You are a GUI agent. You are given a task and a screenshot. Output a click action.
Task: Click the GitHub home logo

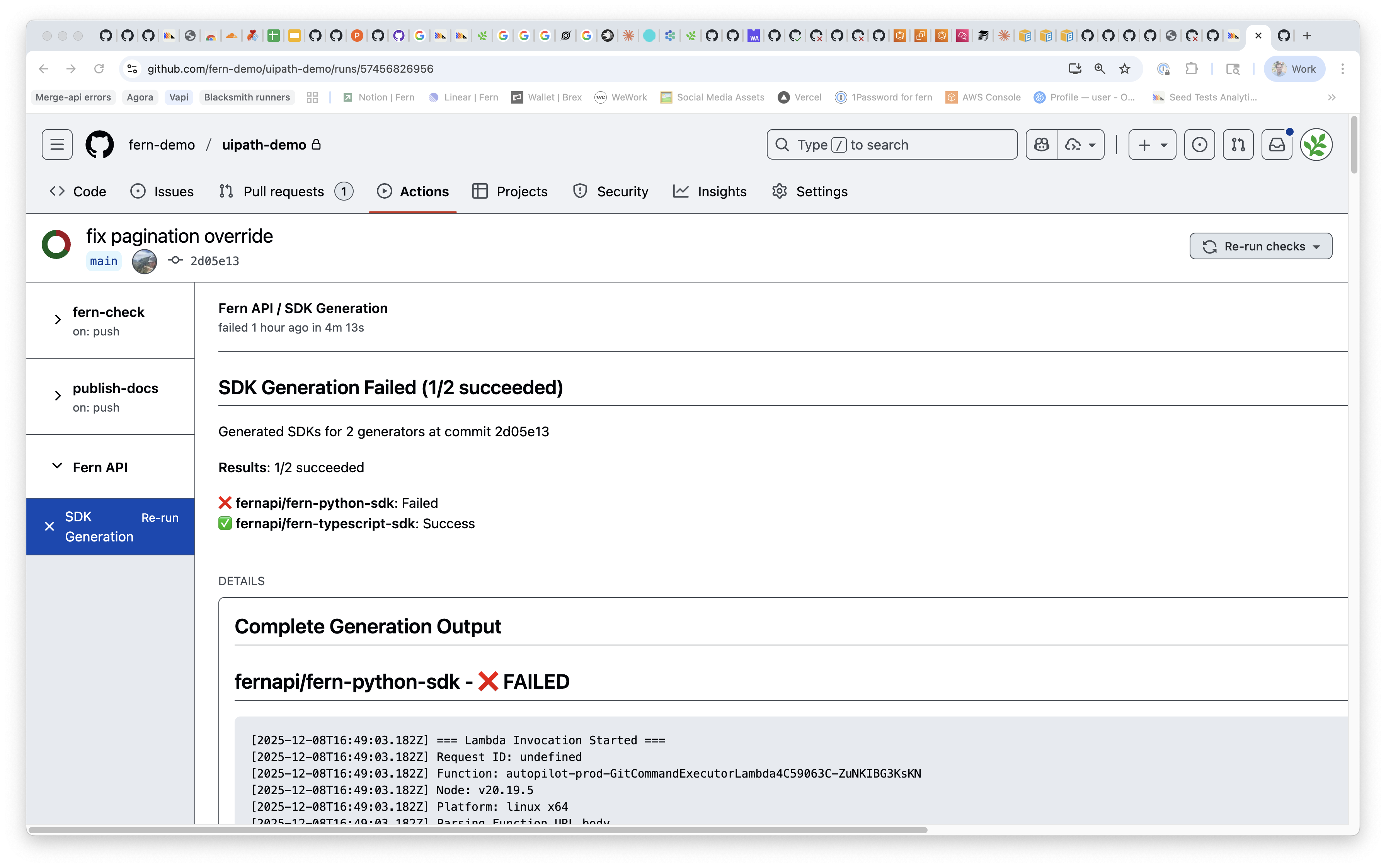(x=99, y=144)
